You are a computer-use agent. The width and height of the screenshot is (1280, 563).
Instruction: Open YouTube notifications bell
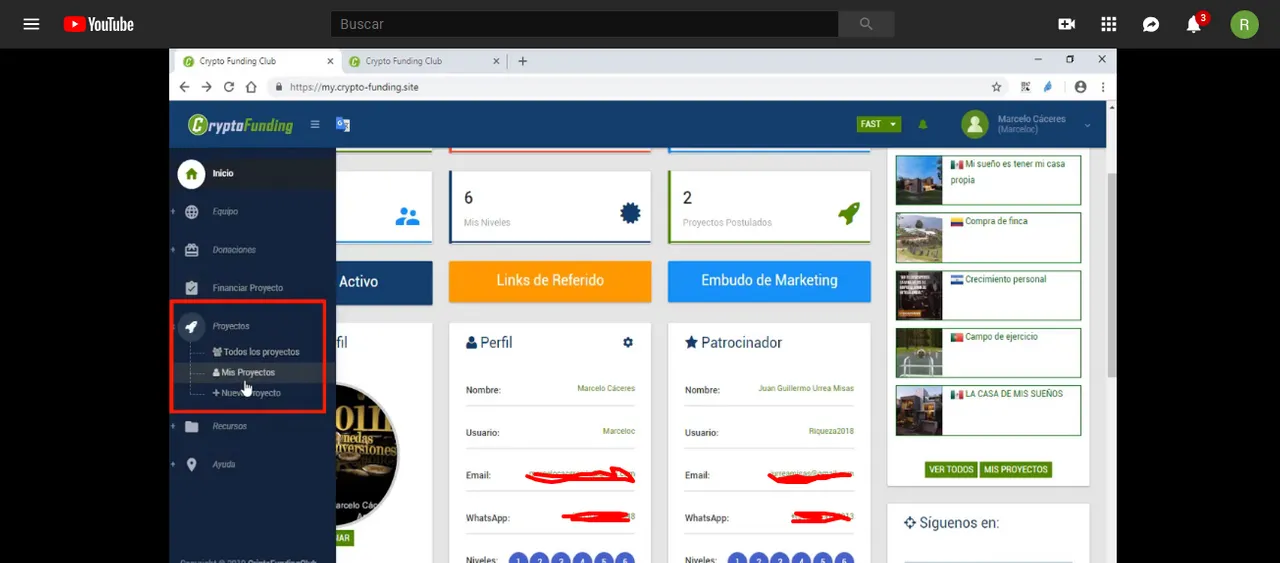1193,24
